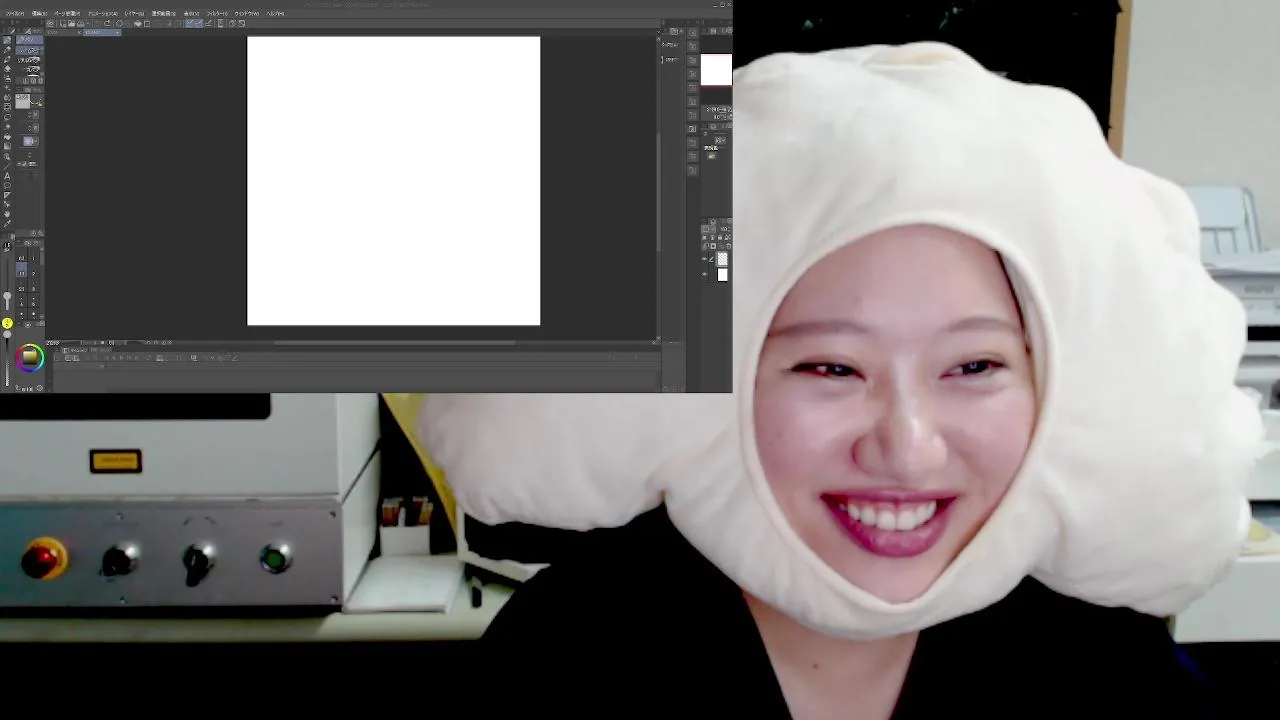Open the color wheel to pick a color
1280x720 pixels.
[30, 358]
